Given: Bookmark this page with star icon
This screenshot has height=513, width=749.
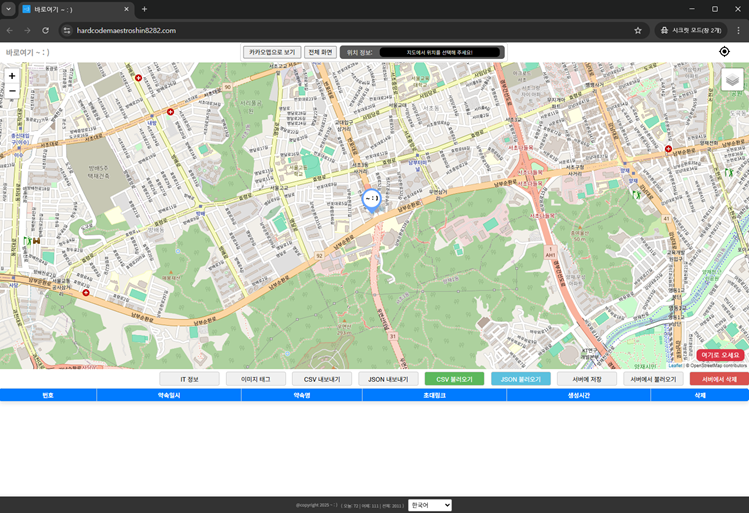Looking at the screenshot, I should coord(638,30).
